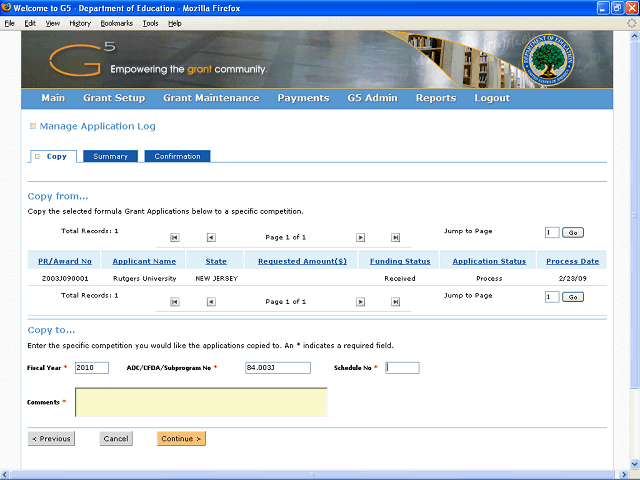Click the Received funding status cell
The image size is (640, 480).
(x=400, y=279)
